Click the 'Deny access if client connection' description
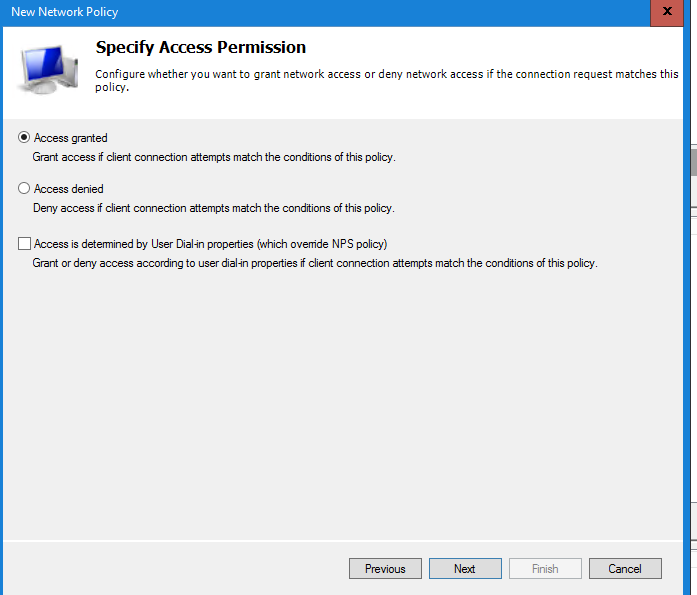 click(214, 208)
